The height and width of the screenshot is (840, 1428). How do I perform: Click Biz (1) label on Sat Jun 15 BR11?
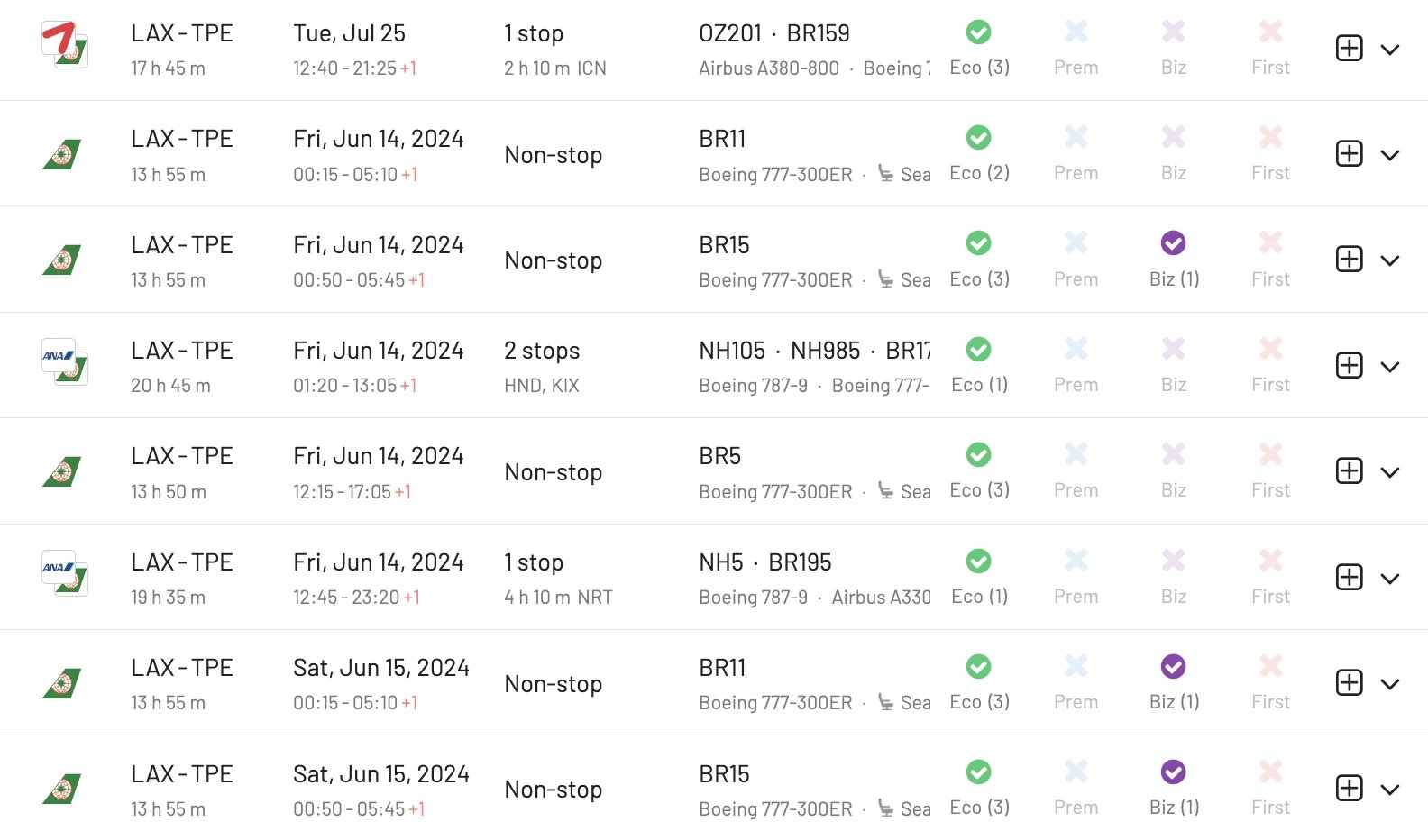[x=1174, y=702]
